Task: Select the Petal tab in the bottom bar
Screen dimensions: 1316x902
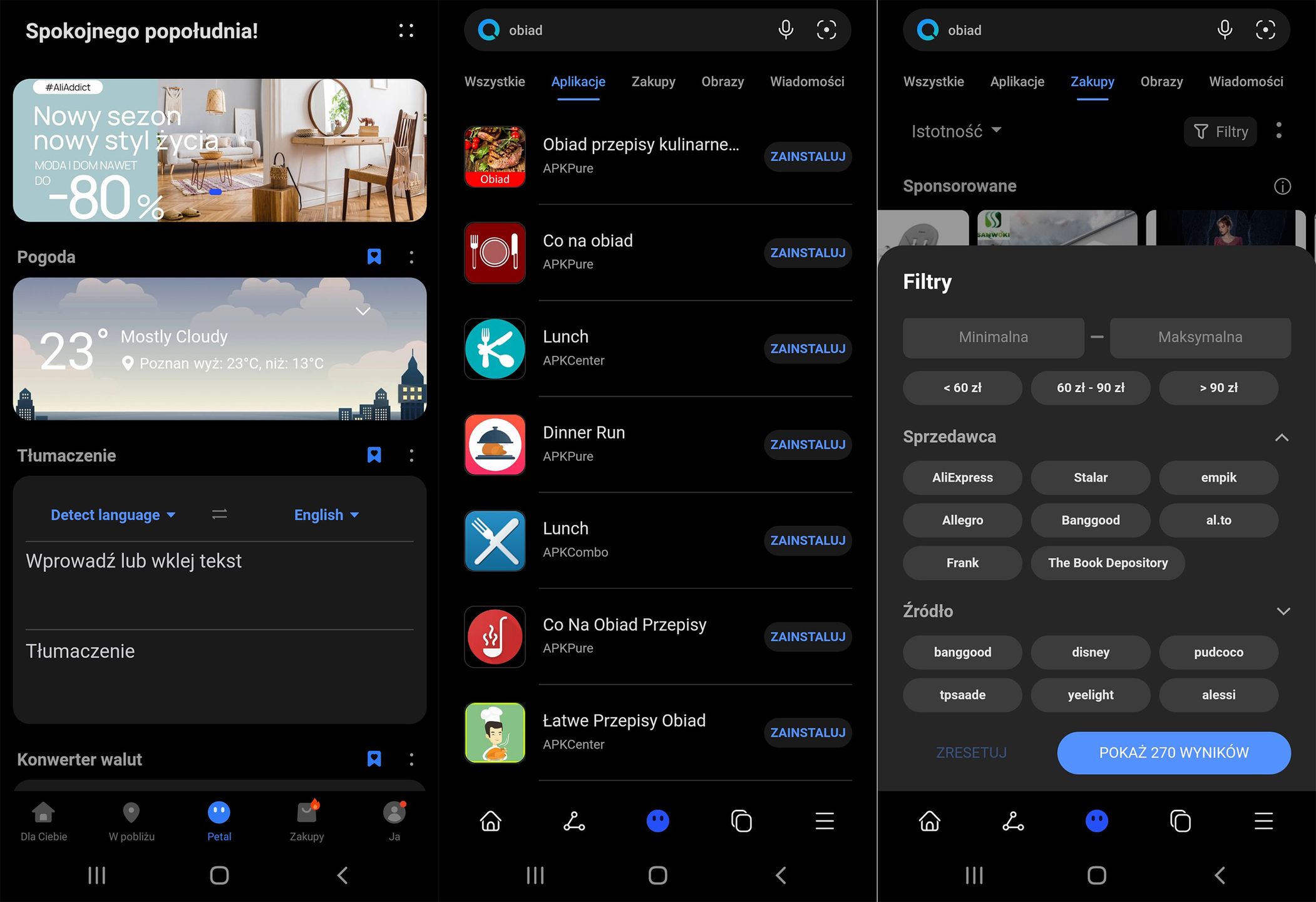Action: 219,821
